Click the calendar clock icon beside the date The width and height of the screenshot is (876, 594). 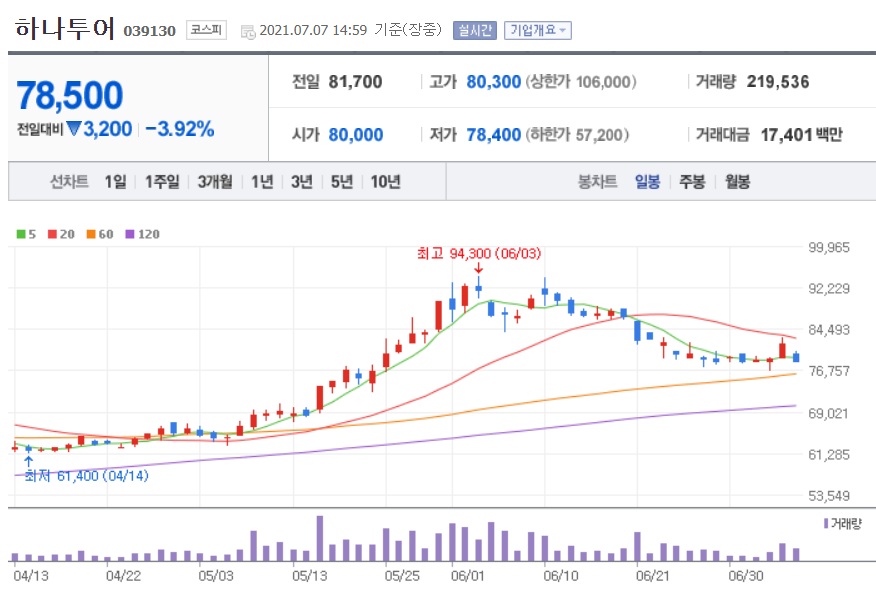[247, 32]
